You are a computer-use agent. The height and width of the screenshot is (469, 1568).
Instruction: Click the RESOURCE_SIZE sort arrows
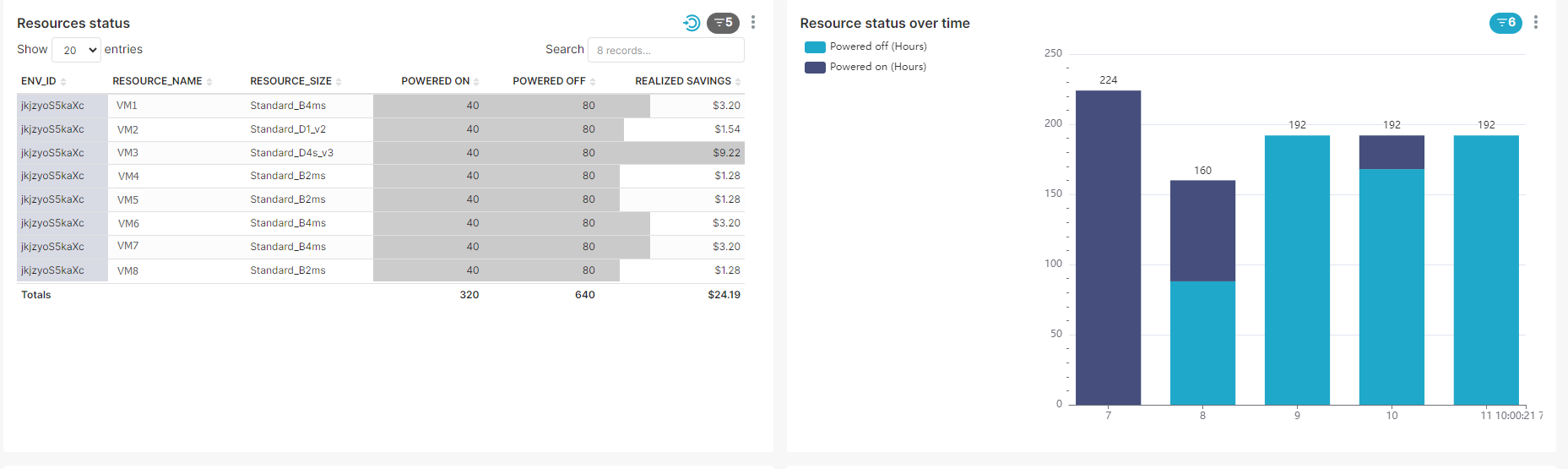339,82
